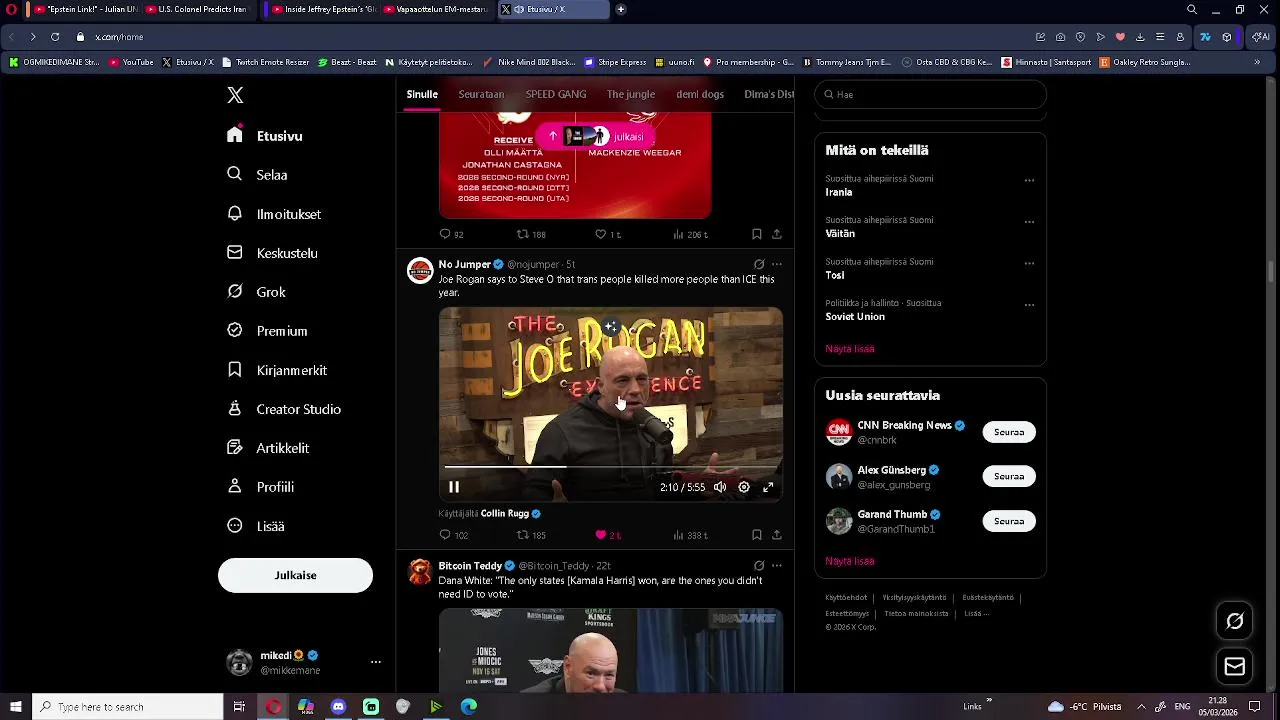This screenshot has height=720, width=1280.
Task: Pause the Joe Rogan video
Action: click(454, 487)
